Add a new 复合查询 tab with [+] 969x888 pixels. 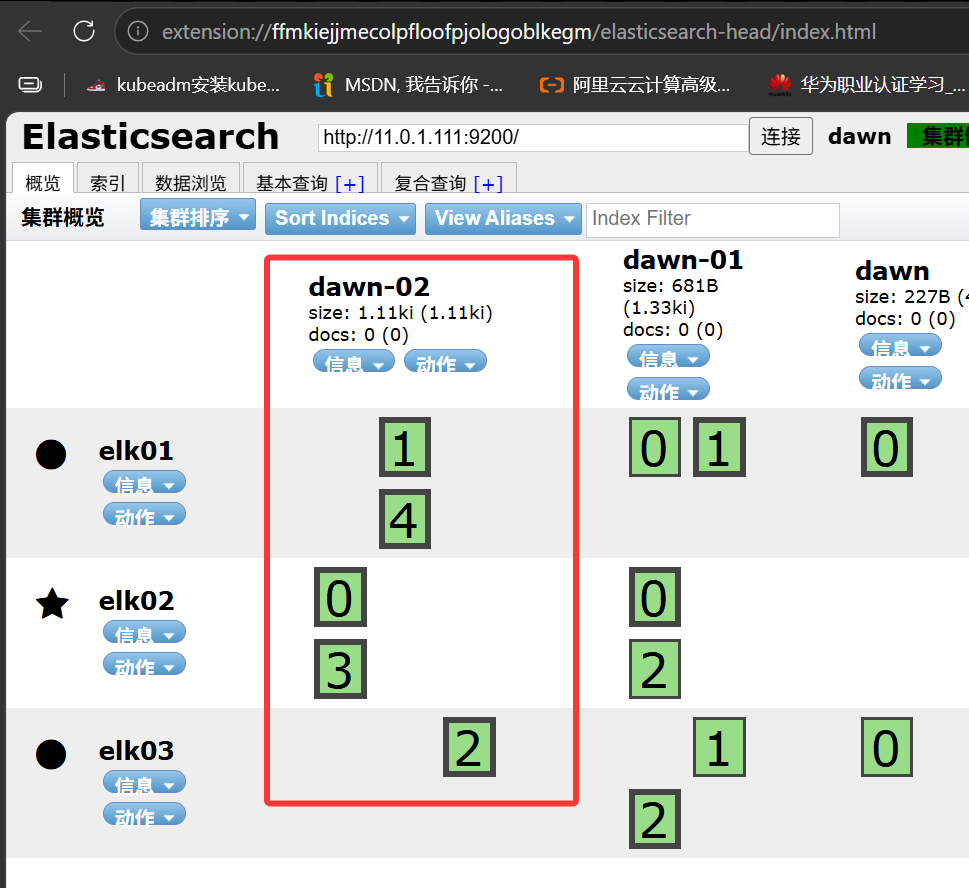[x=488, y=184]
